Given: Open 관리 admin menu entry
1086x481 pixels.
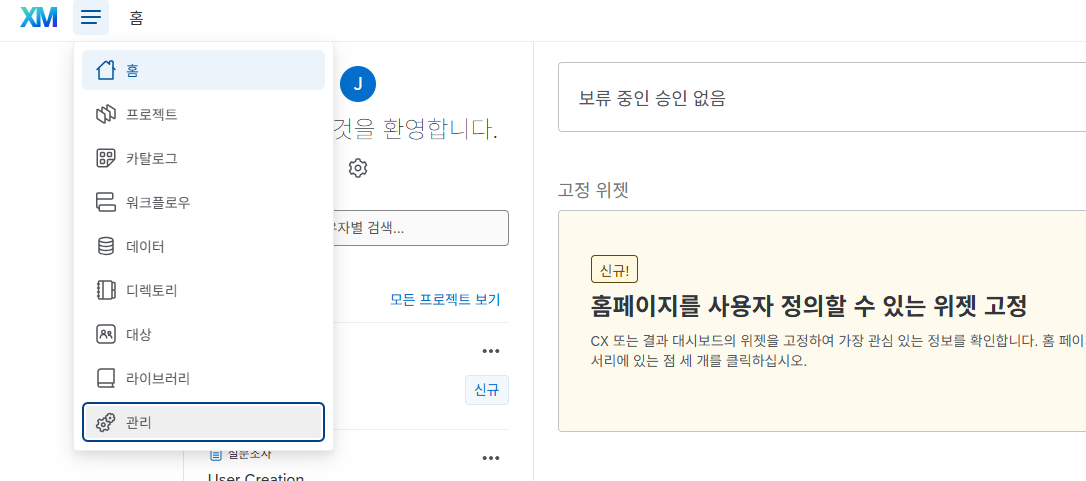Looking at the screenshot, I should pyautogui.click(x=203, y=422).
